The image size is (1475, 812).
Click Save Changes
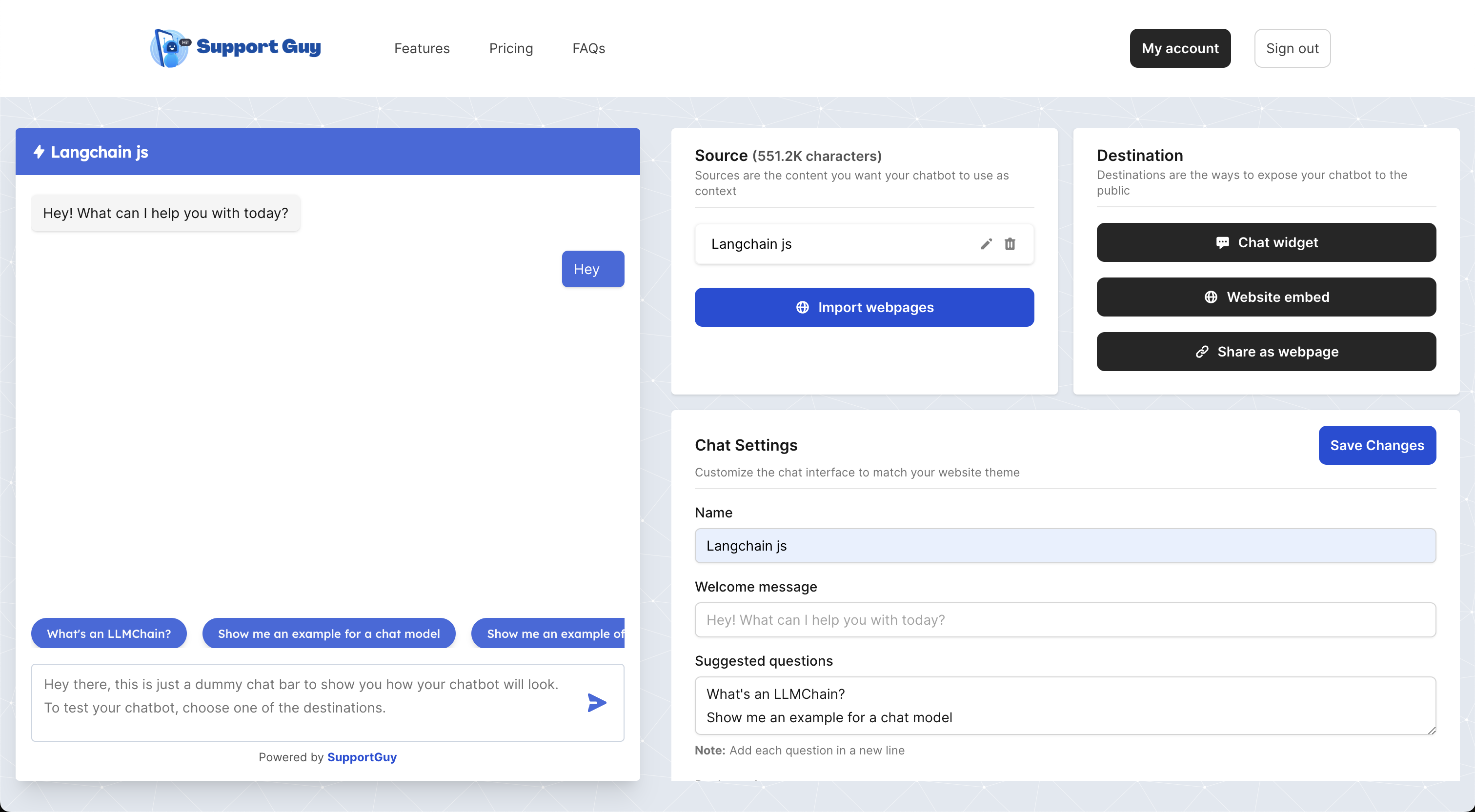[1377, 445]
